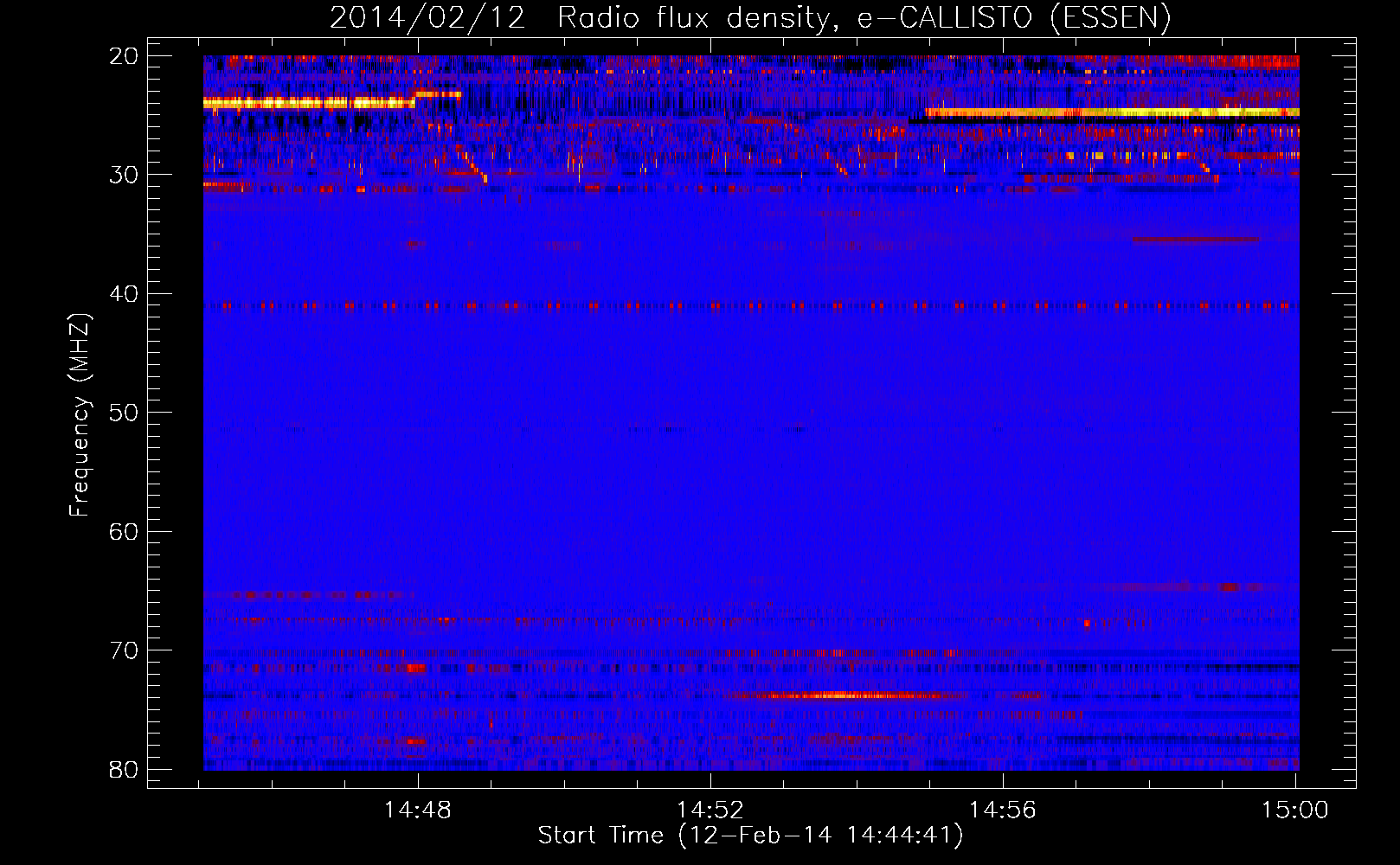Click the time tick label '14:56'
1400x865 pixels.
(1003, 811)
